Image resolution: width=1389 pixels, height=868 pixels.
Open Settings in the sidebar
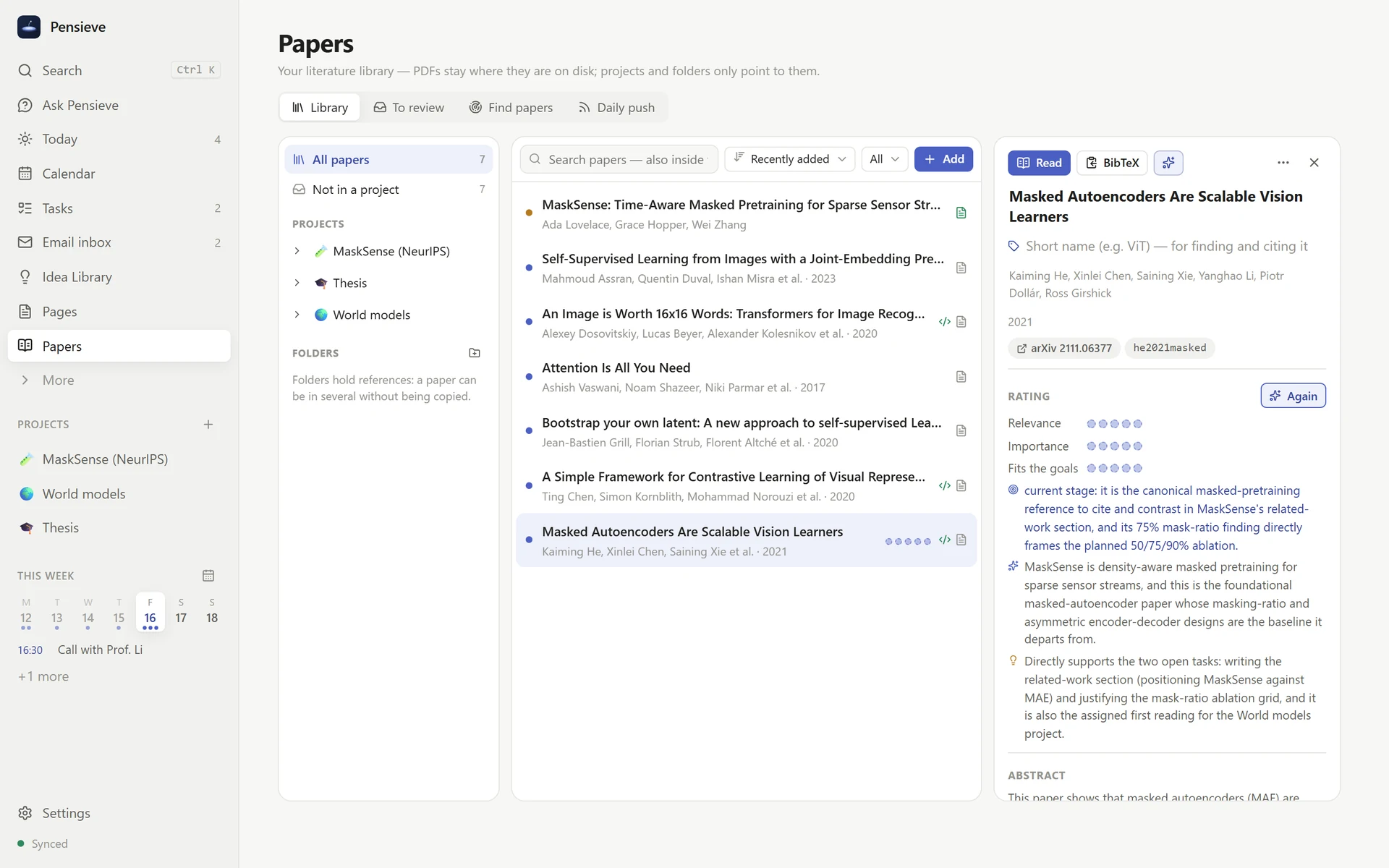pyautogui.click(x=119, y=813)
